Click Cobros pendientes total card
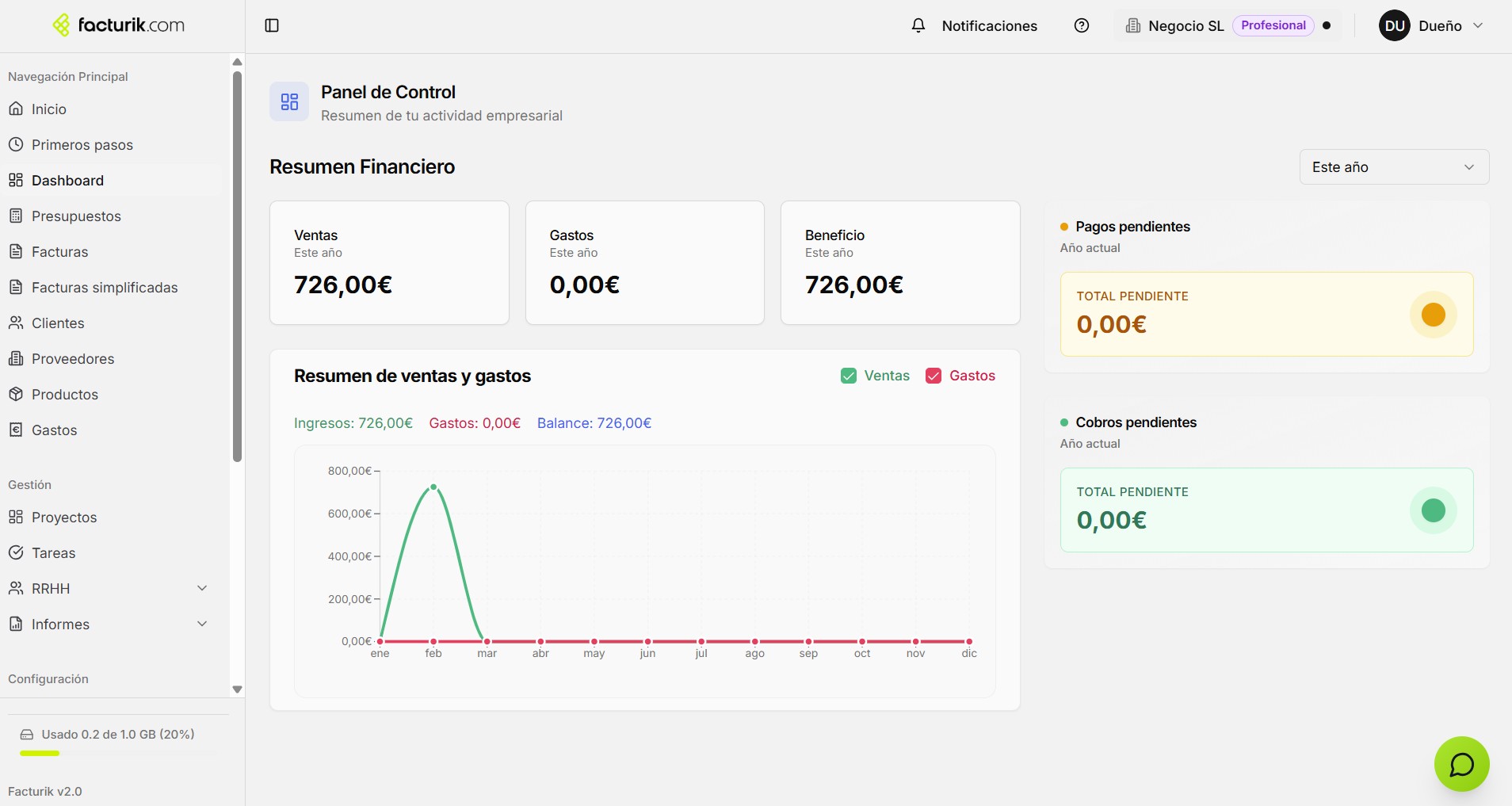Image resolution: width=1512 pixels, height=806 pixels. pyautogui.click(x=1266, y=510)
